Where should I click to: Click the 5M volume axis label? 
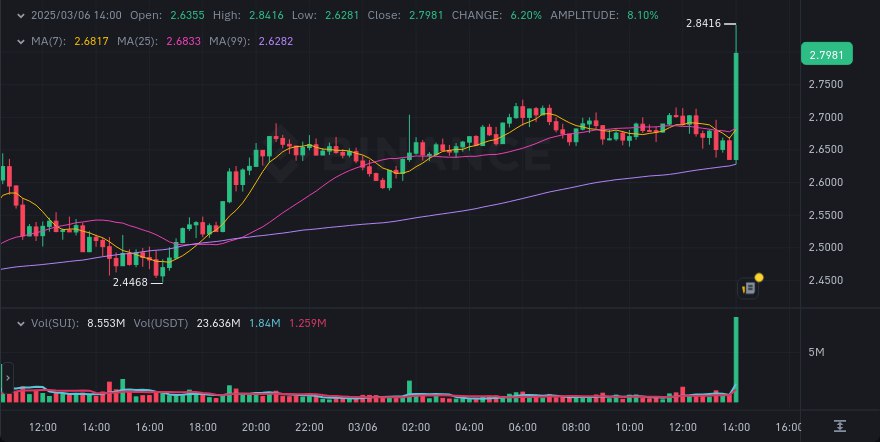click(x=816, y=352)
